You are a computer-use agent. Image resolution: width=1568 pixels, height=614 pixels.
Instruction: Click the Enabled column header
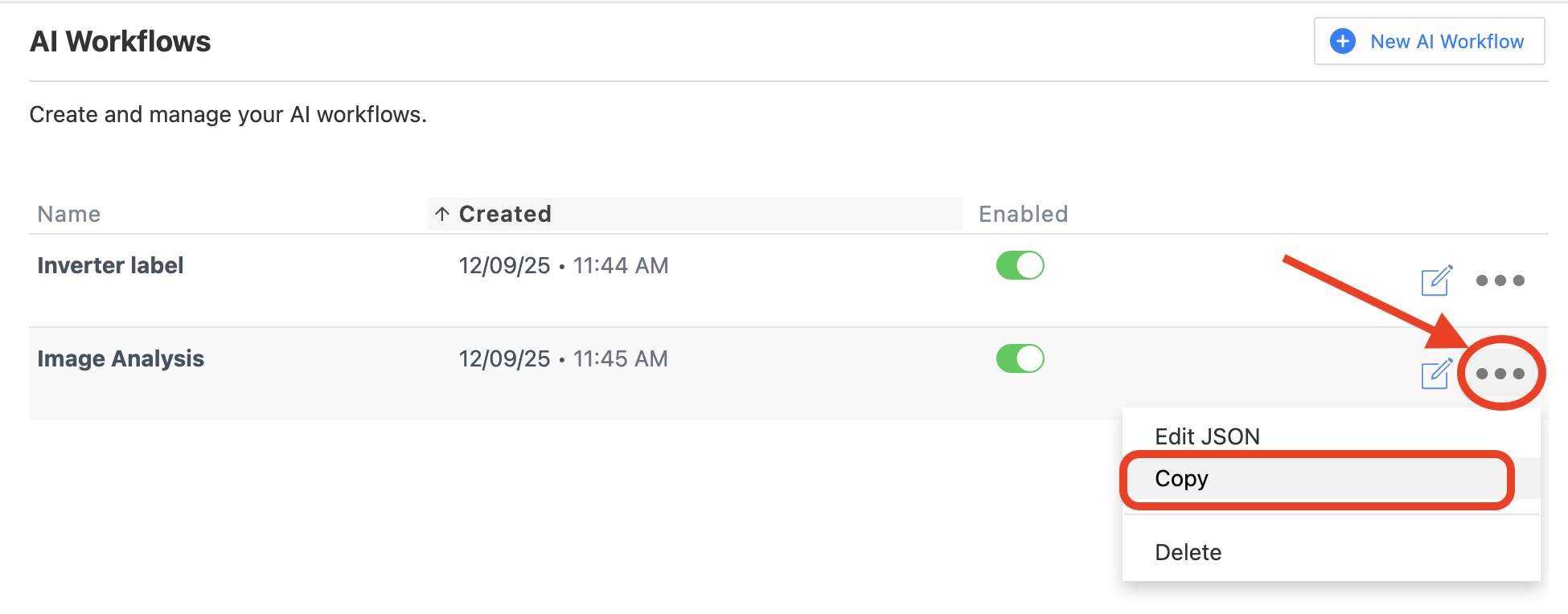(x=1023, y=214)
